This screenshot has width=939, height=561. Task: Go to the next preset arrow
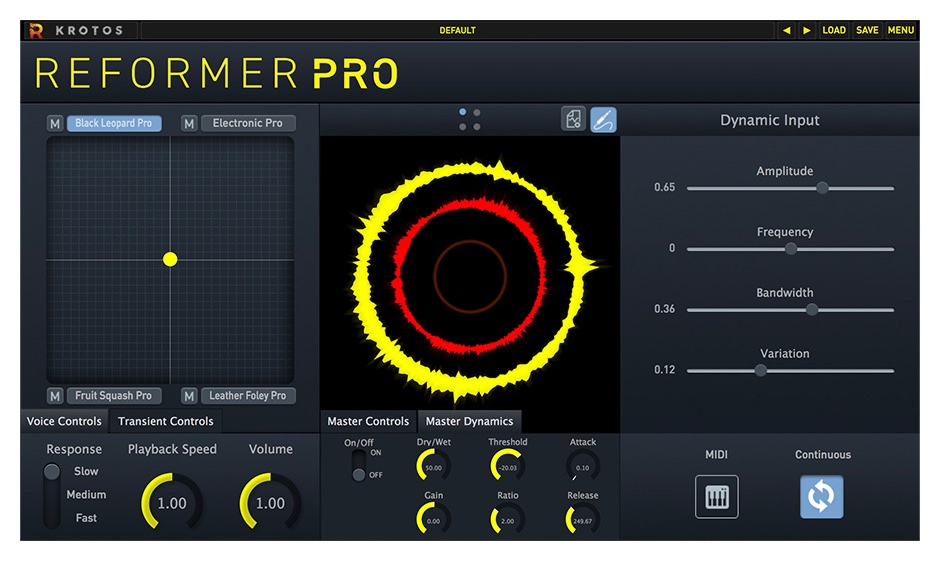coord(807,30)
